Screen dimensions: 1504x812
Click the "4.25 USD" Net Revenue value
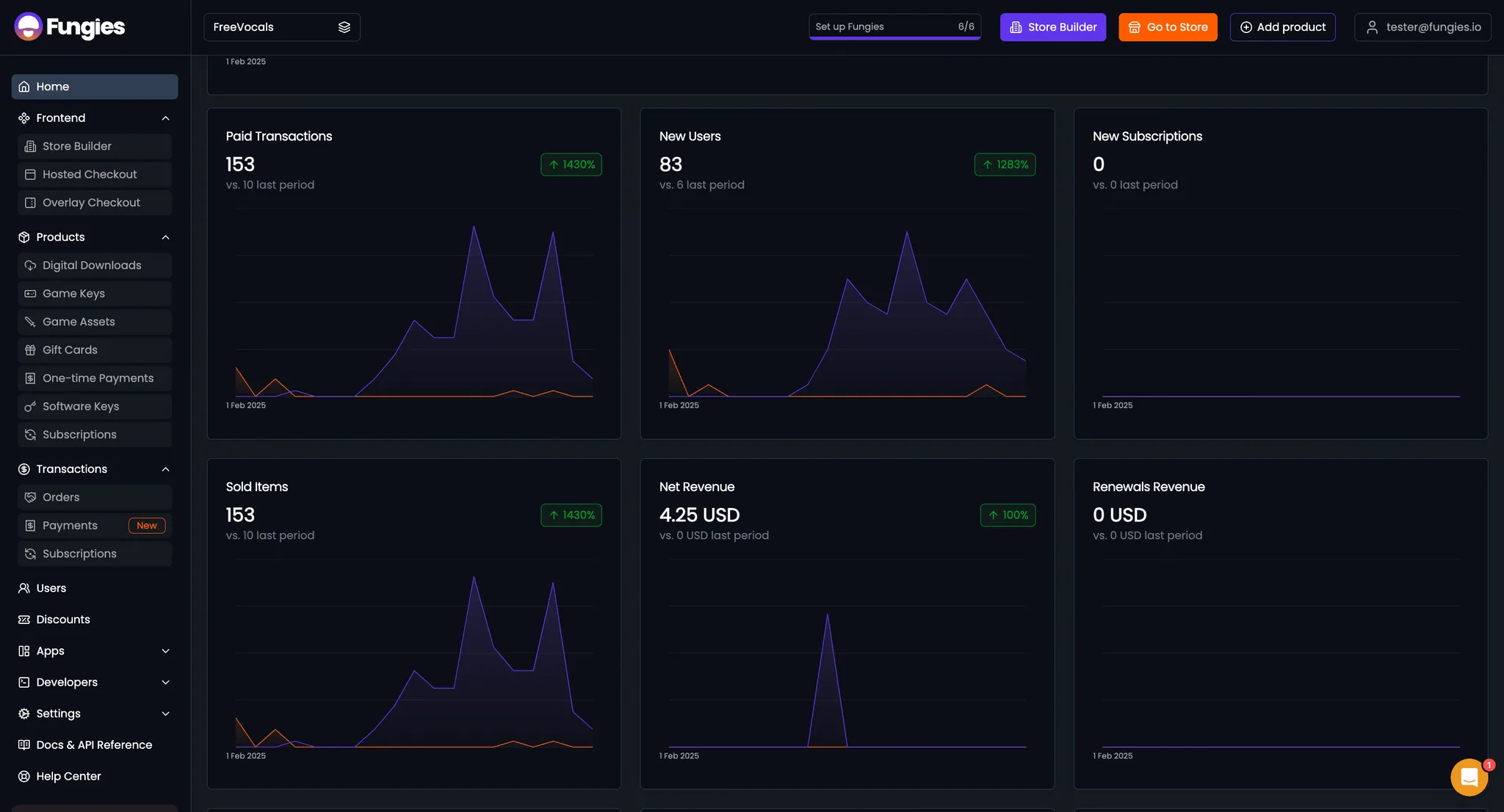coord(699,515)
